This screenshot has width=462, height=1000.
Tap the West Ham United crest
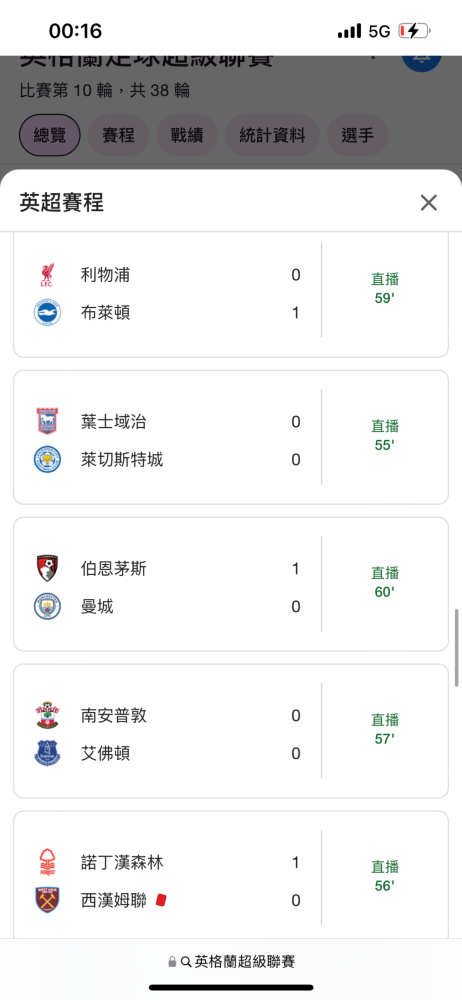47,901
